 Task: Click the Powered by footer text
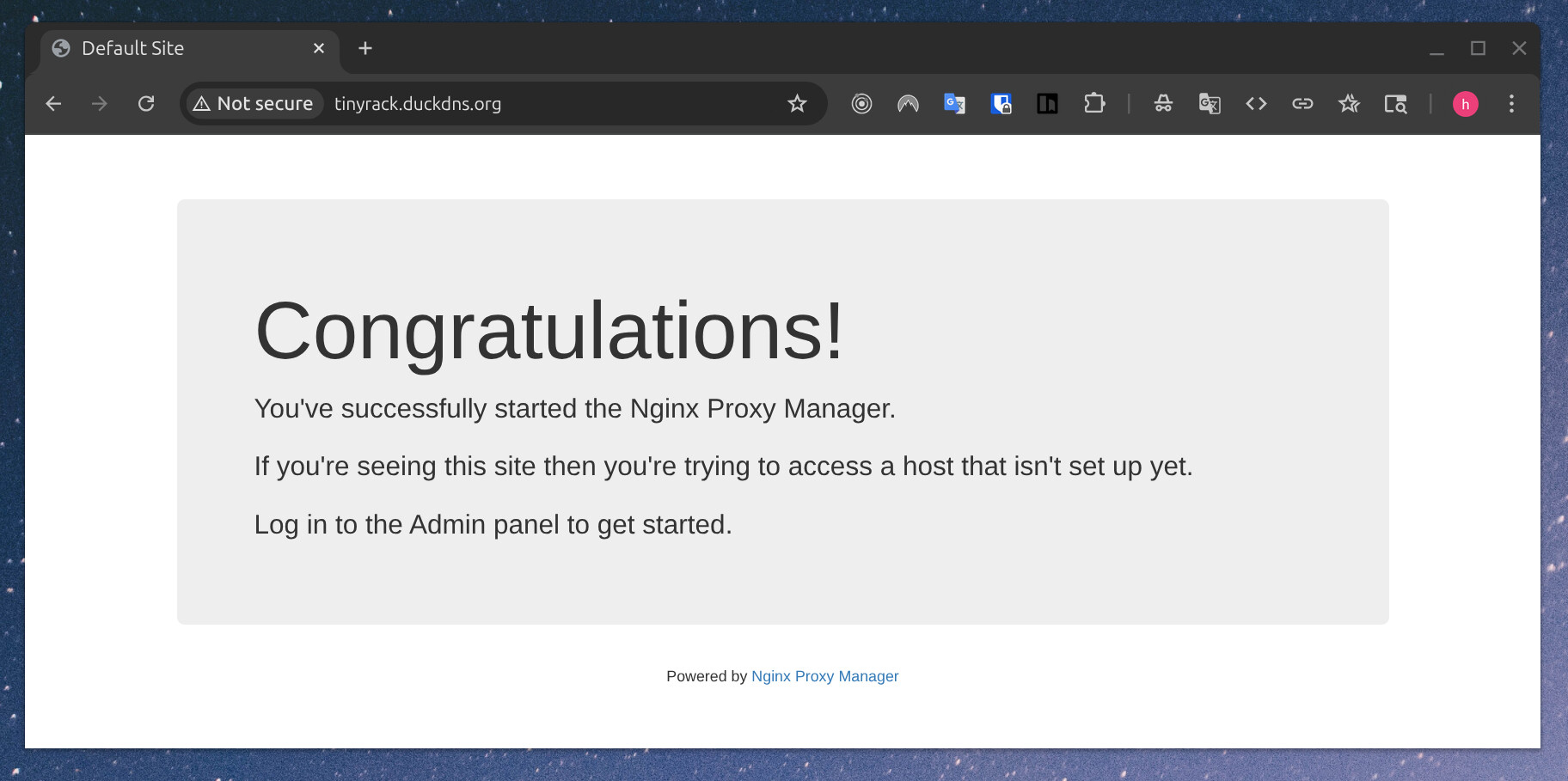click(x=707, y=676)
